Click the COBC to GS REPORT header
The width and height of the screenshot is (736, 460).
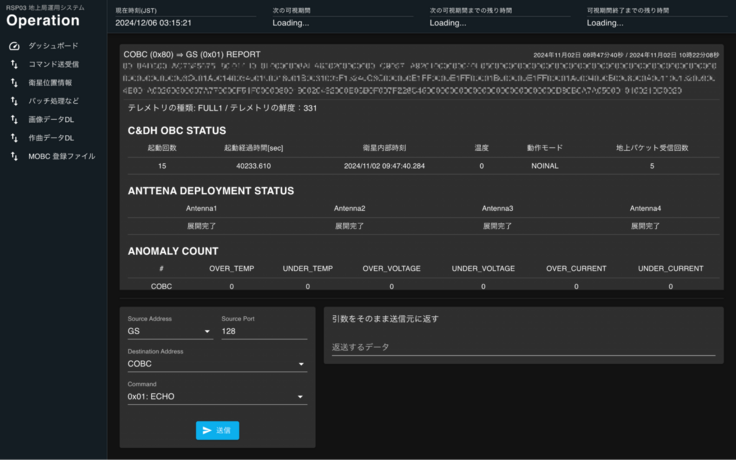click(x=191, y=53)
